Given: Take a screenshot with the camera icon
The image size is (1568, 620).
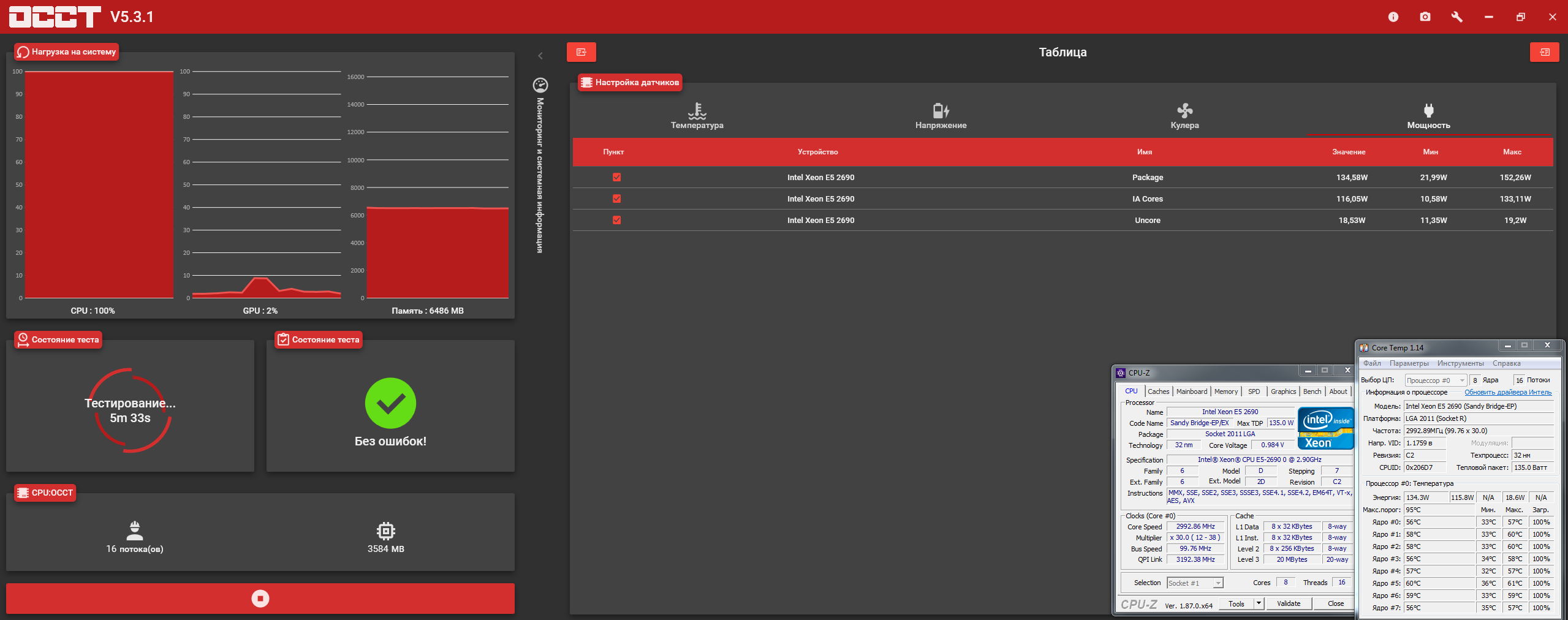Looking at the screenshot, I should coord(1425,17).
